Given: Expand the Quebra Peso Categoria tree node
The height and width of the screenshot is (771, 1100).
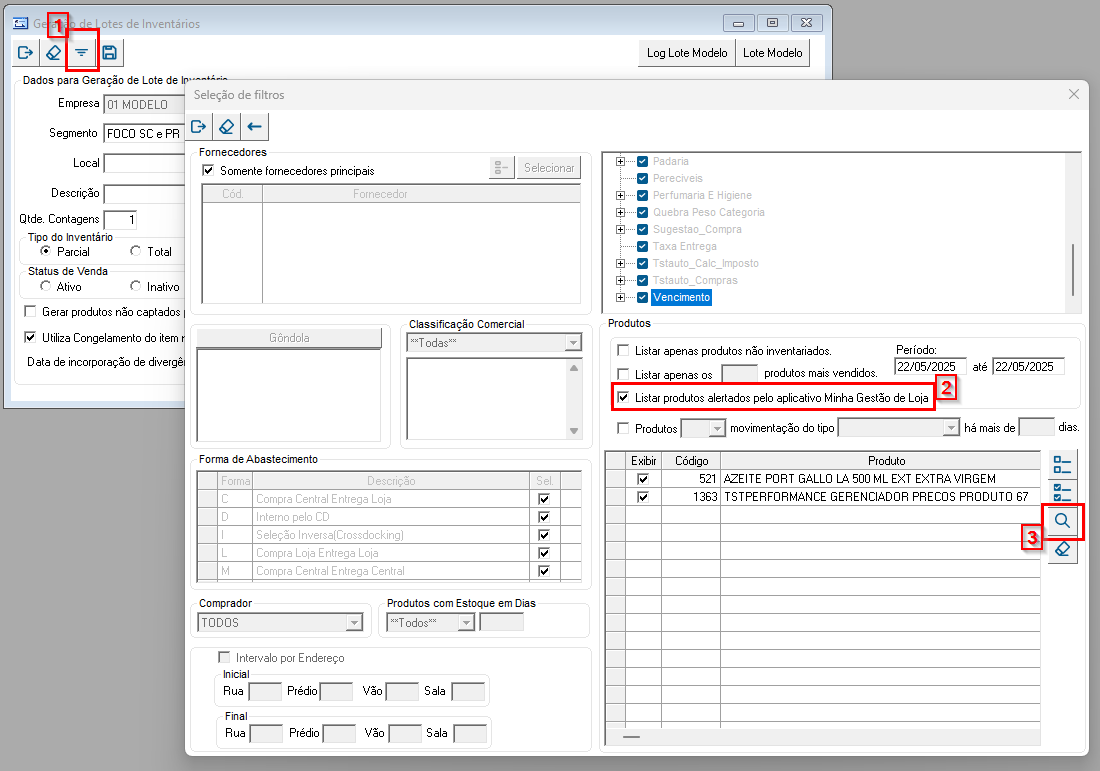Looking at the screenshot, I should pyautogui.click(x=620, y=212).
